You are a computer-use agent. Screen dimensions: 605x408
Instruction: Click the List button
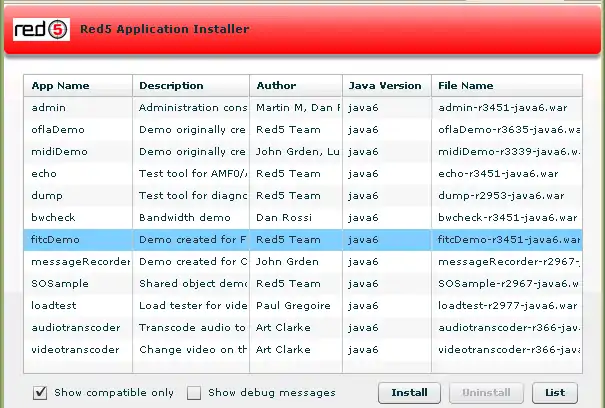click(x=554, y=393)
